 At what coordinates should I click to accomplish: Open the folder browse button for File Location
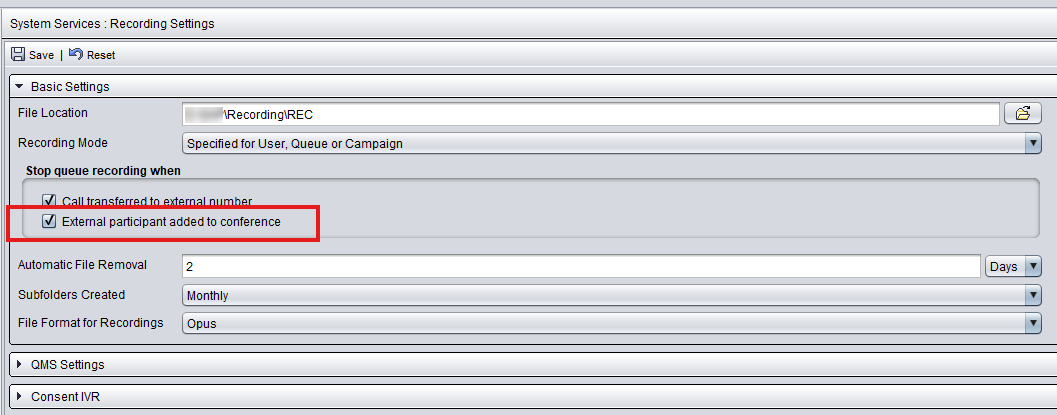(x=1023, y=114)
